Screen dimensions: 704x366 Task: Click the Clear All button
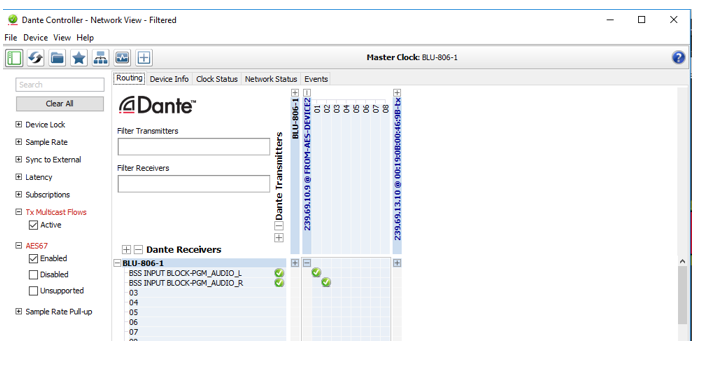60,104
